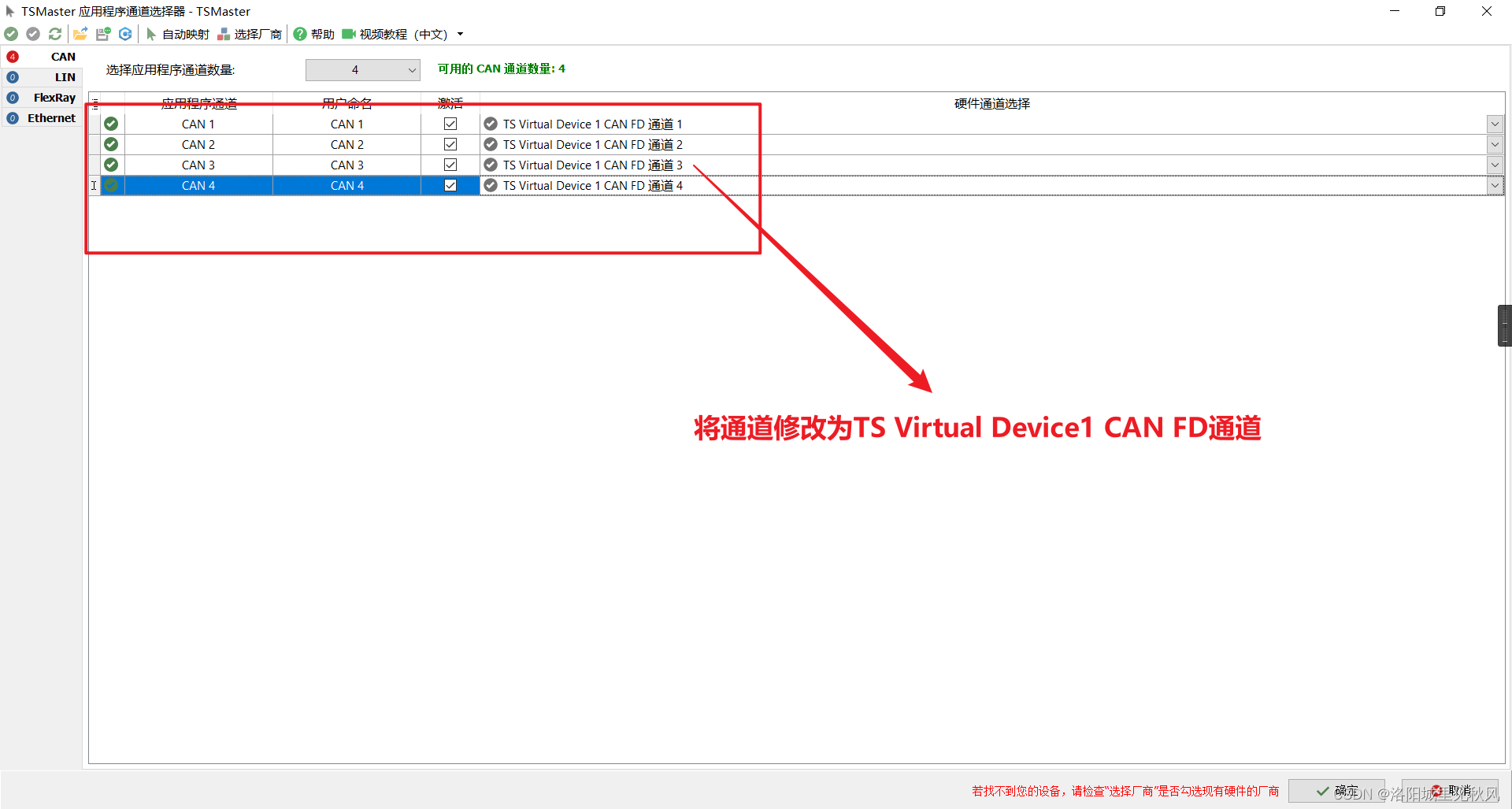Screen dimensions: 1512x809
Task: Open hardware channel dropdown for CAN 4 row
Action: tap(1495, 185)
